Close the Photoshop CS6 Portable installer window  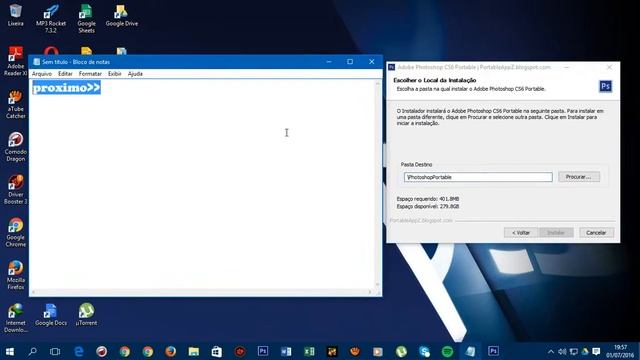609,67
